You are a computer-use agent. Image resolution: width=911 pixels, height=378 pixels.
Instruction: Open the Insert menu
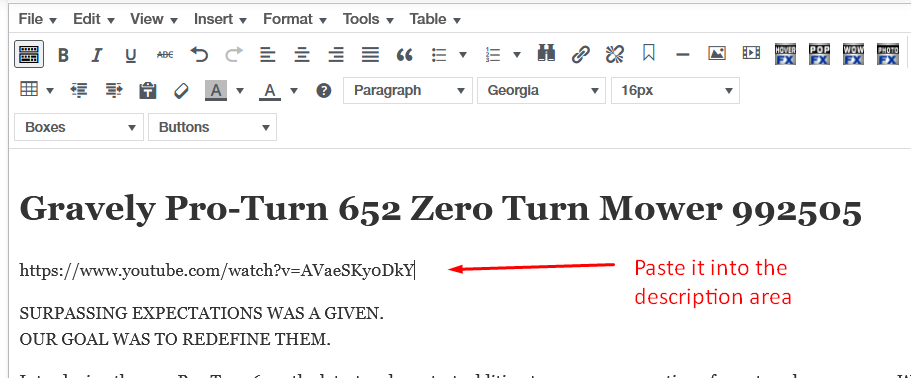(220, 19)
